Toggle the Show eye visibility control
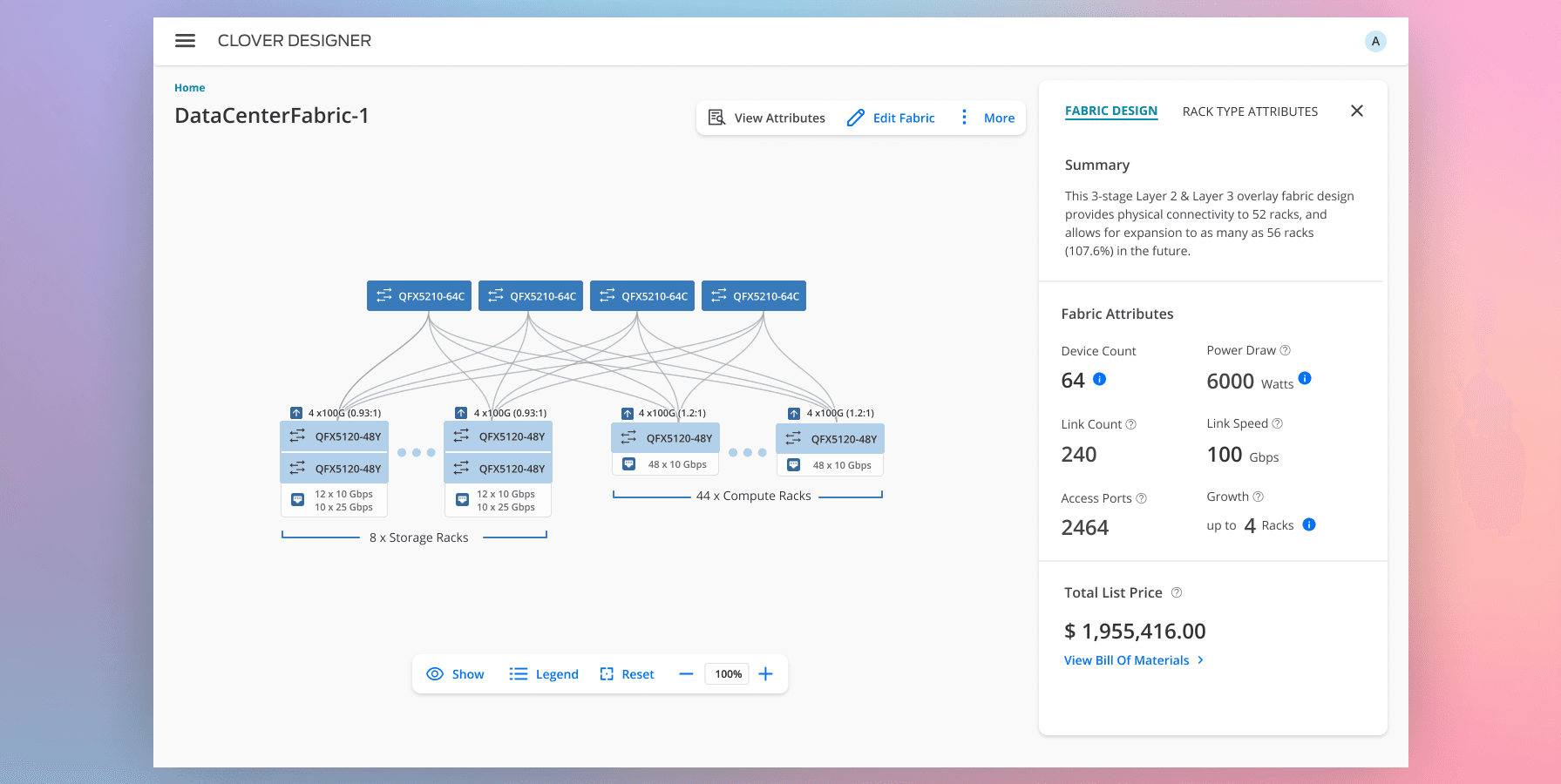The height and width of the screenshot is (784, 1561). click(x=455, y=674)
